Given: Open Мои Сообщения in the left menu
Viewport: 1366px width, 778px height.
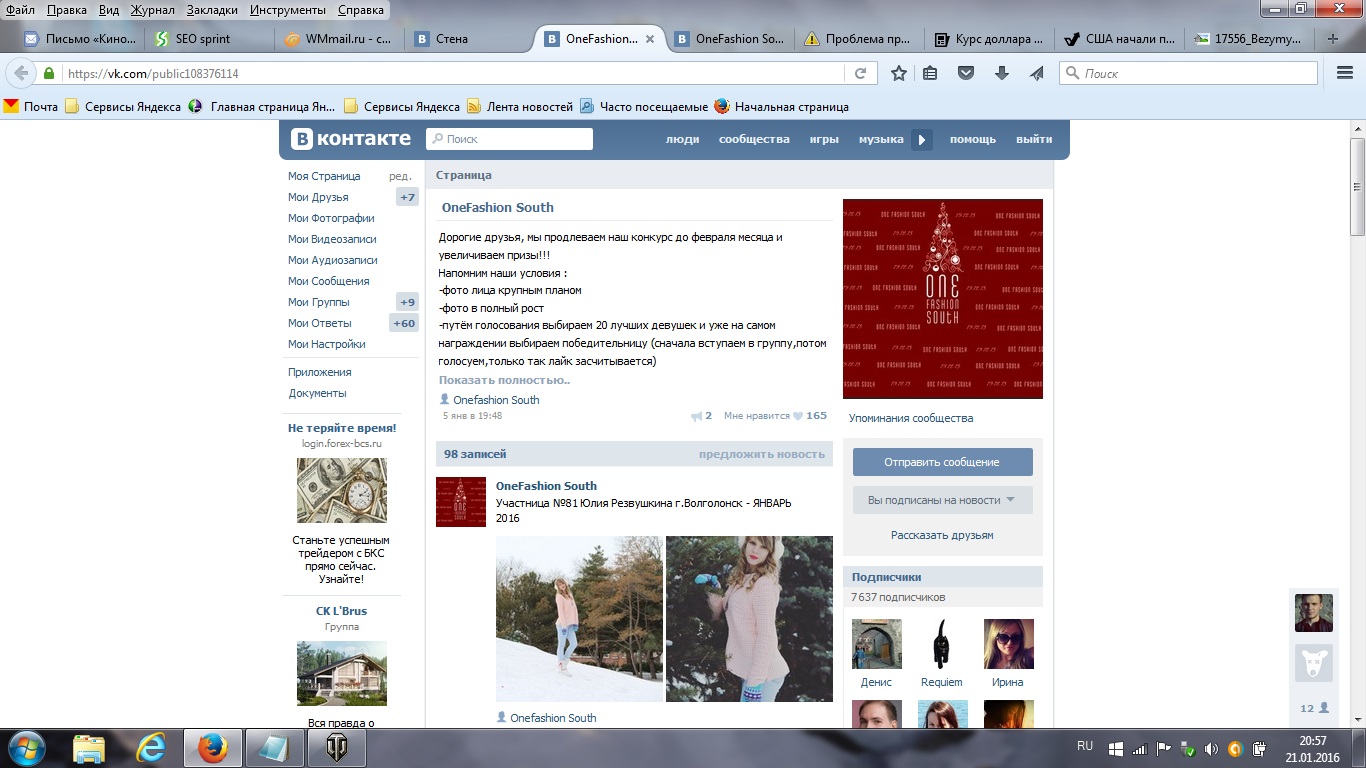Looking at the screenshot, I should coord(328,281).
